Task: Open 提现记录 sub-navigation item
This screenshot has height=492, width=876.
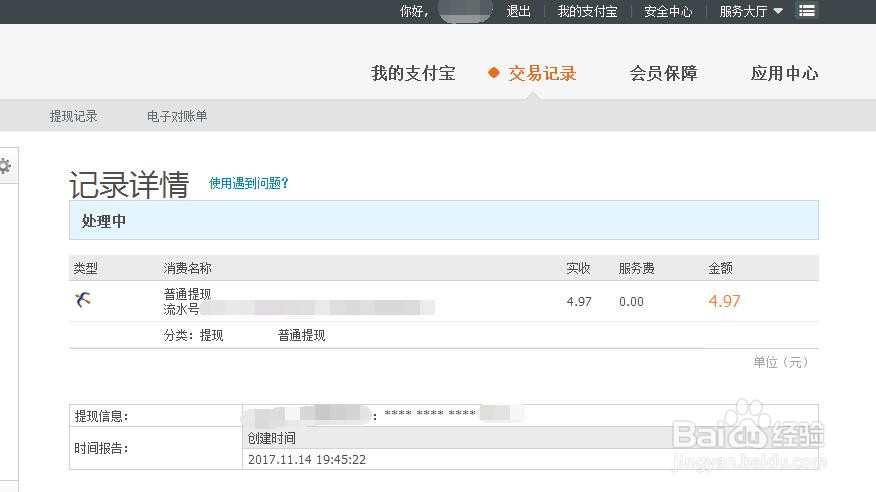Action: (x=73, y=116)
